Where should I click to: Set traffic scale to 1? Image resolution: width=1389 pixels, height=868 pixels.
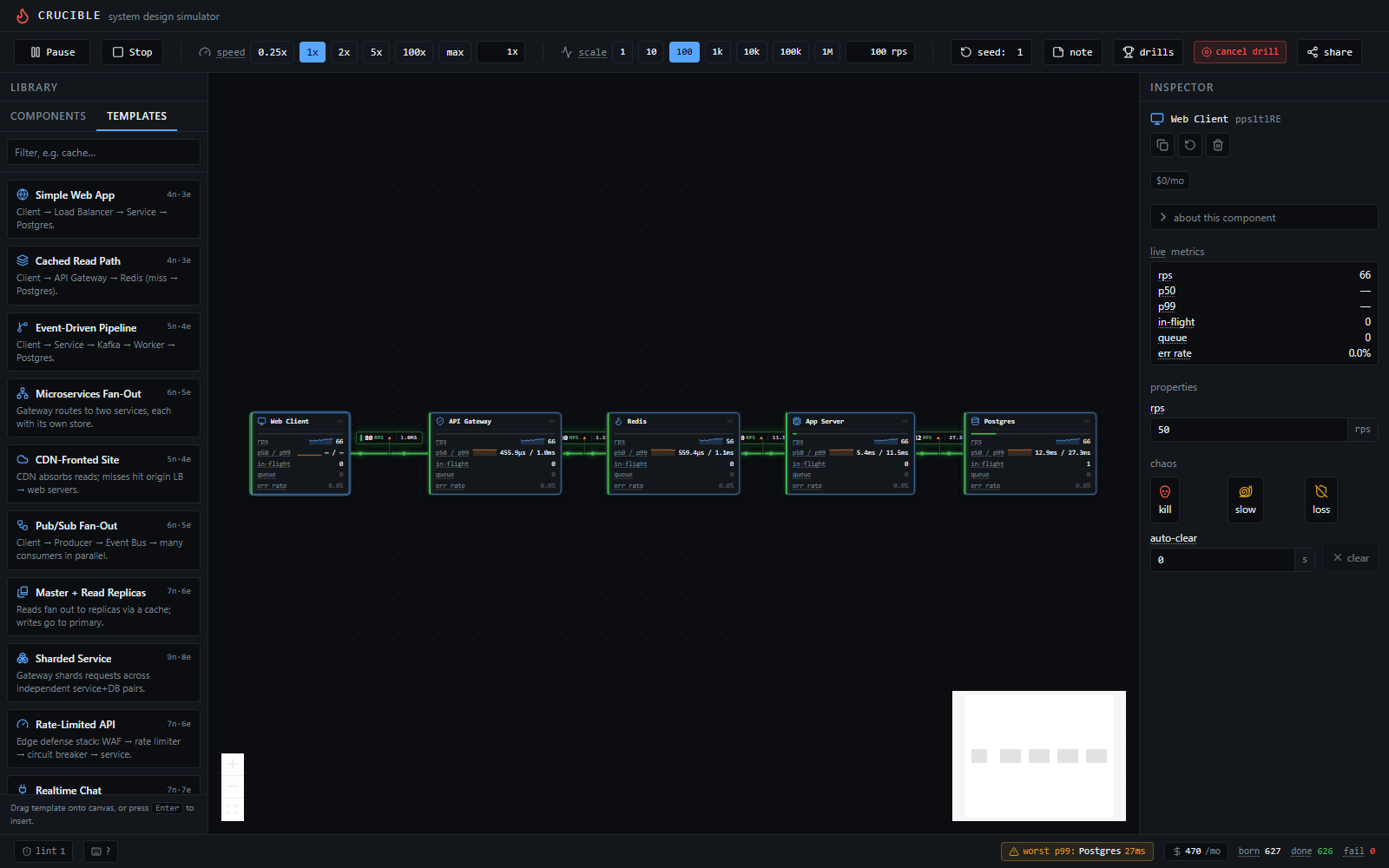coord(622,52)
